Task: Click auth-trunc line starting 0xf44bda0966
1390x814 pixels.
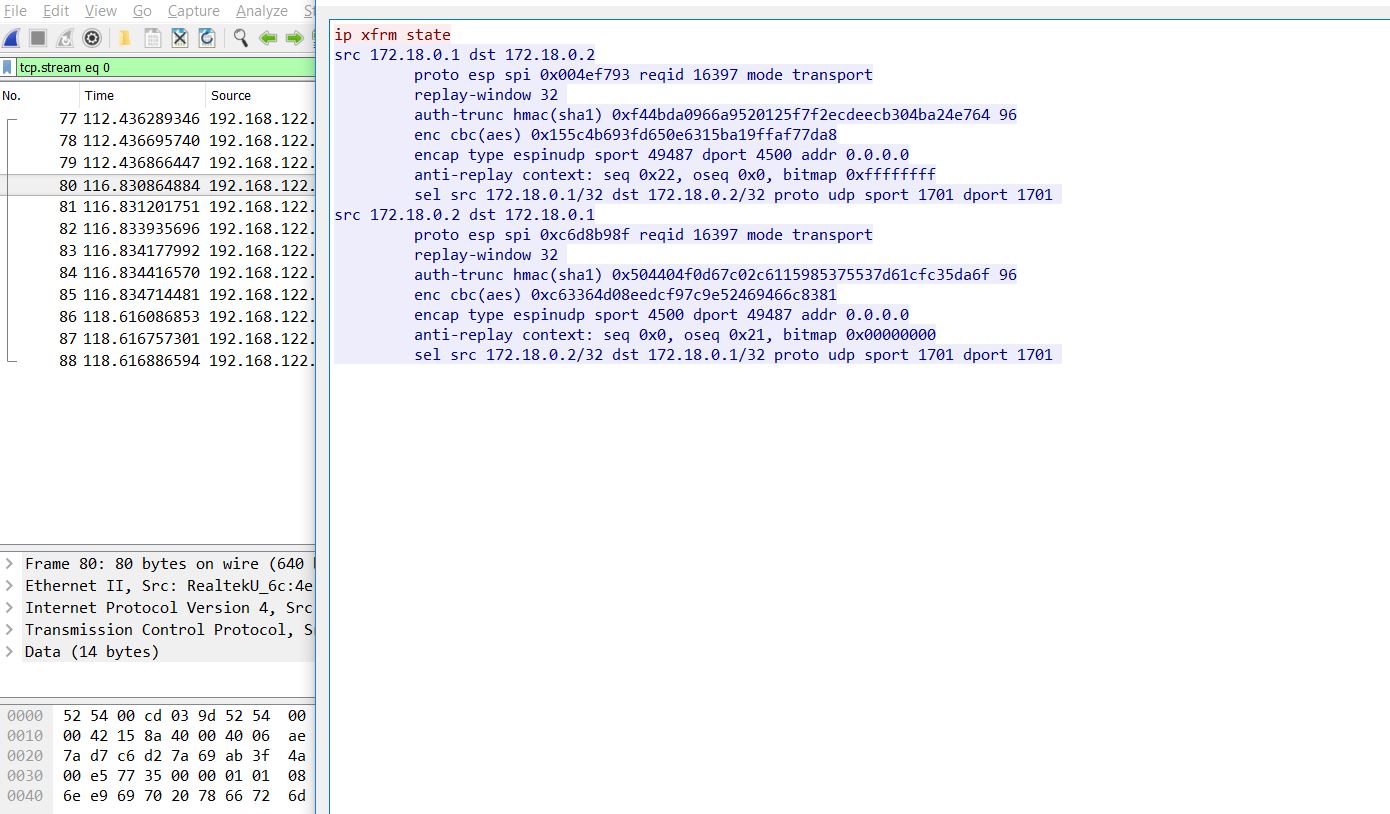Action: point(715,115)
